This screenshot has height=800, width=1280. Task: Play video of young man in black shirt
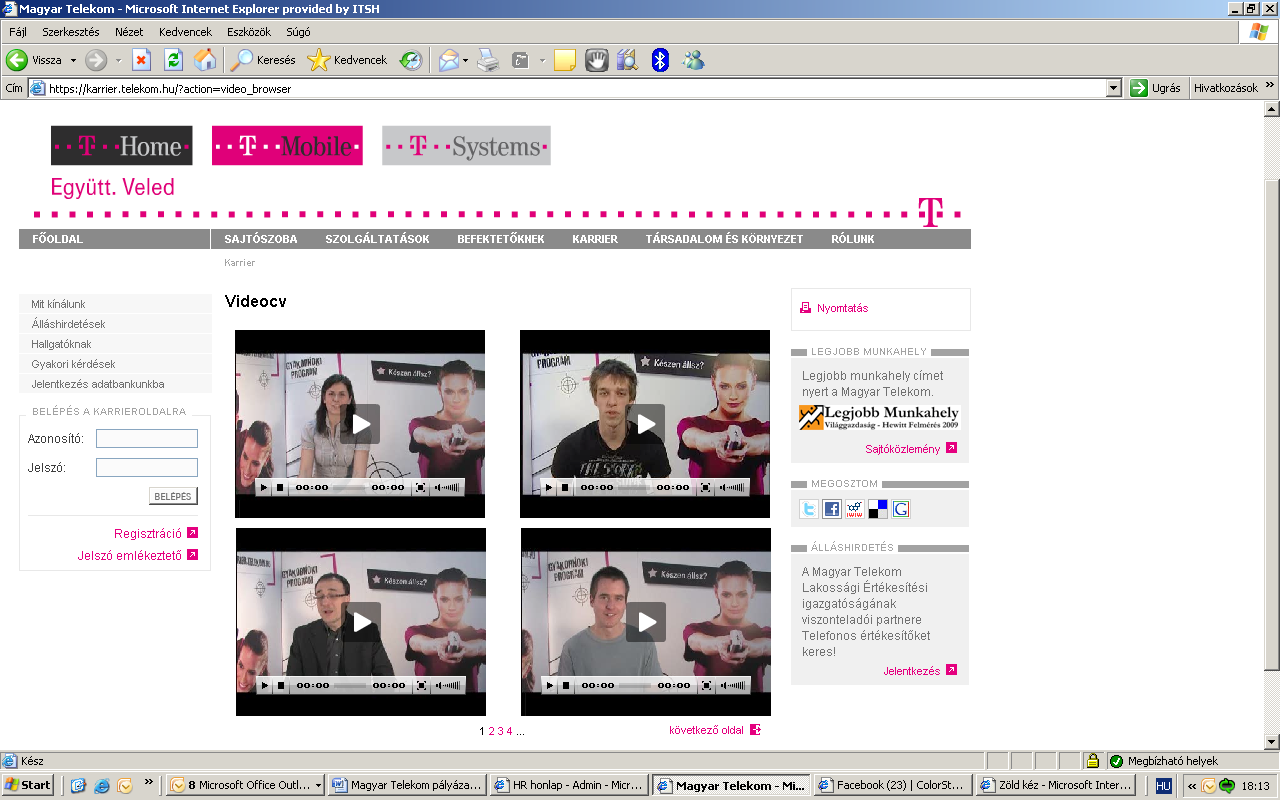tap(645, 424)
